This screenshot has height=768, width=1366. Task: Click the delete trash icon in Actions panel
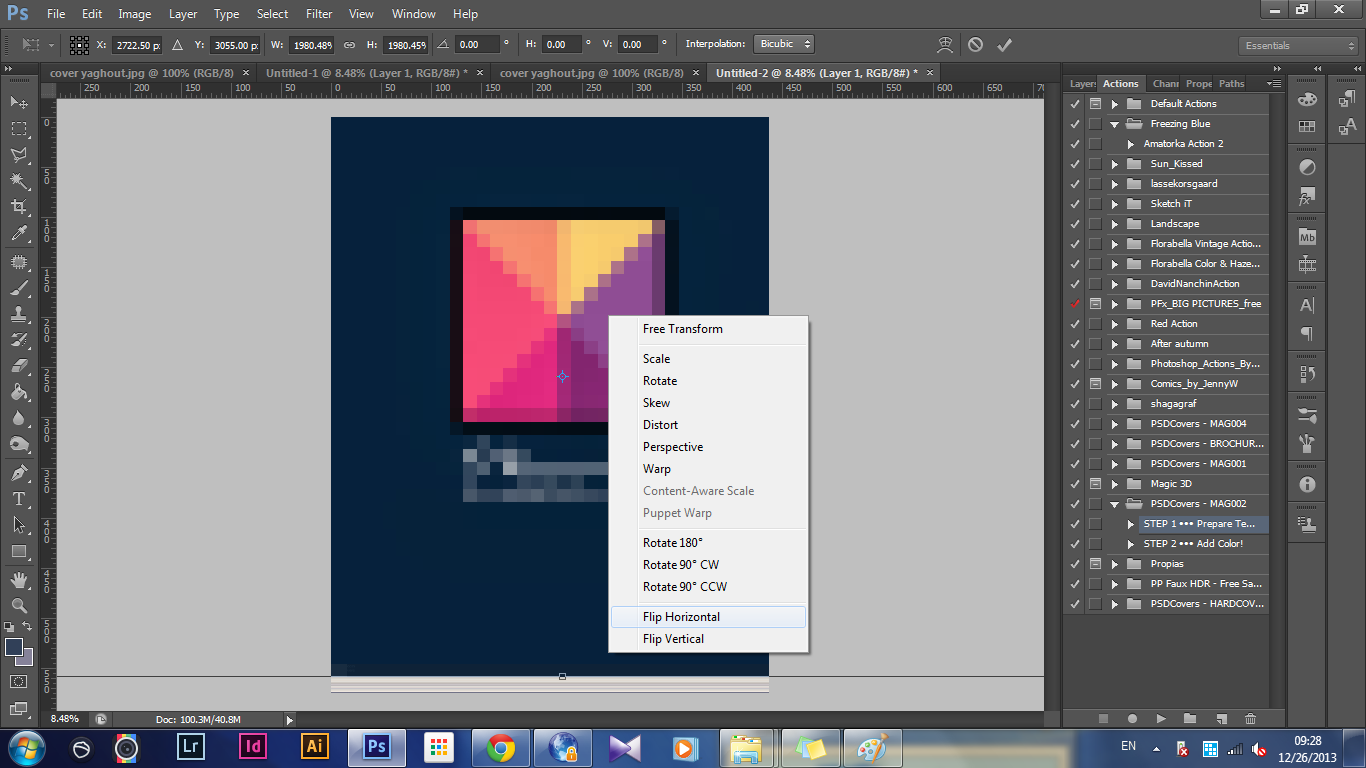[1250, 718]
